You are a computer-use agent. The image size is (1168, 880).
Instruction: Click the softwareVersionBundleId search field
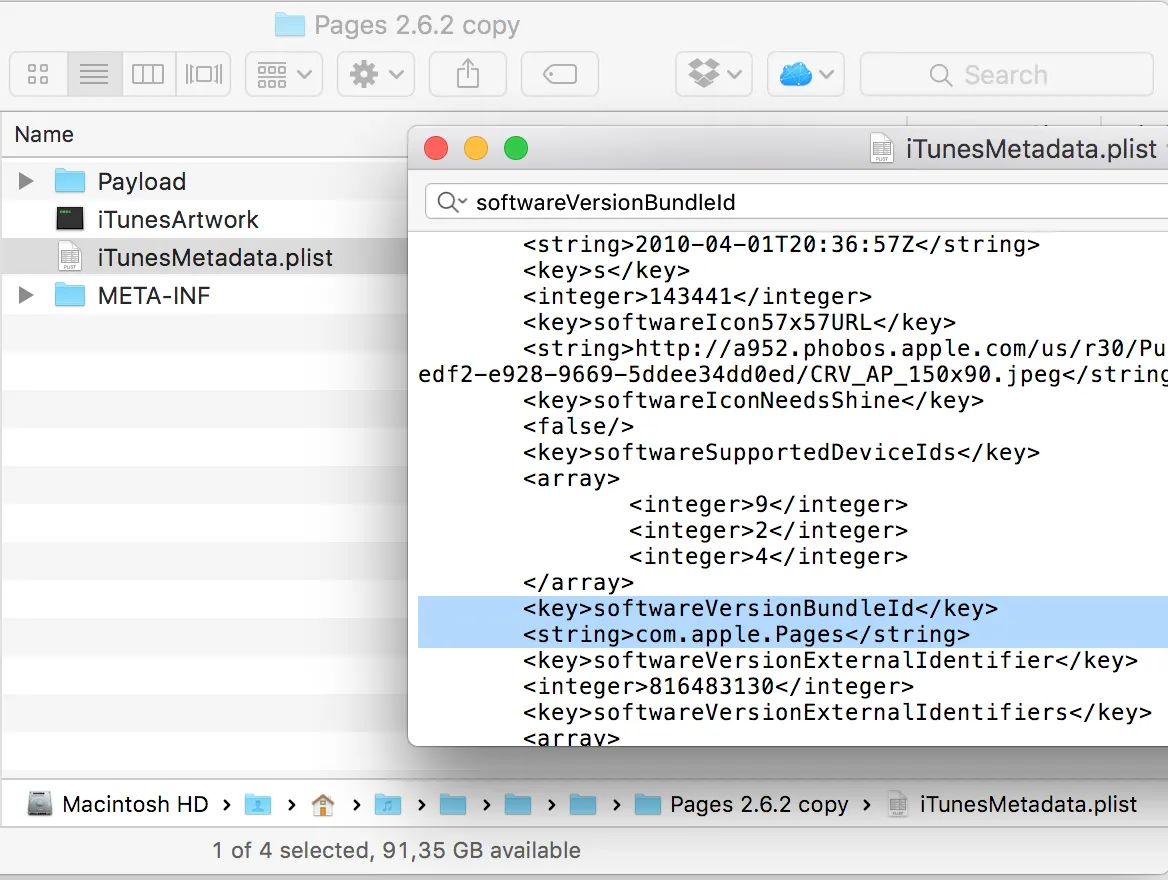click(x=800, y=202)
